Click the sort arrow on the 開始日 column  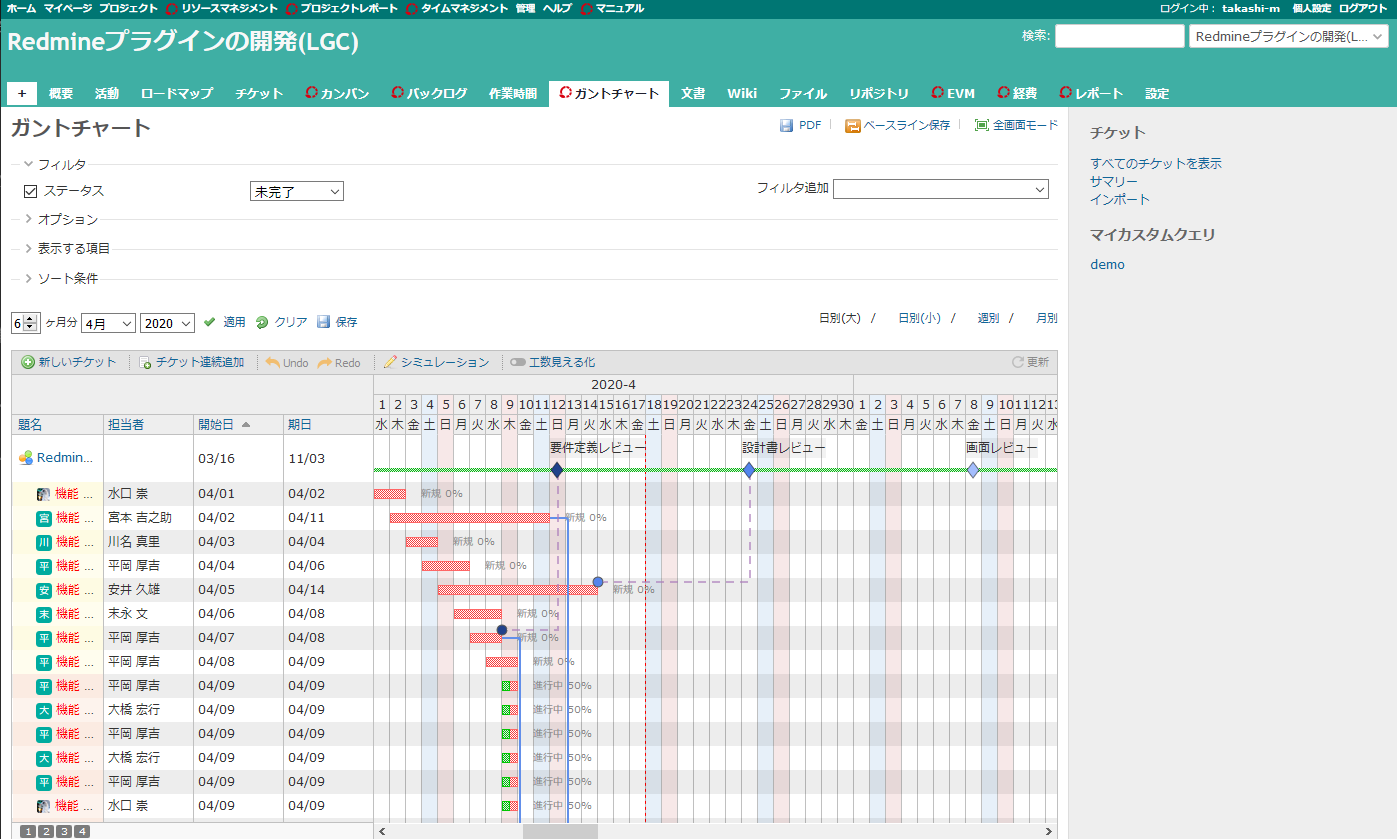246,425
